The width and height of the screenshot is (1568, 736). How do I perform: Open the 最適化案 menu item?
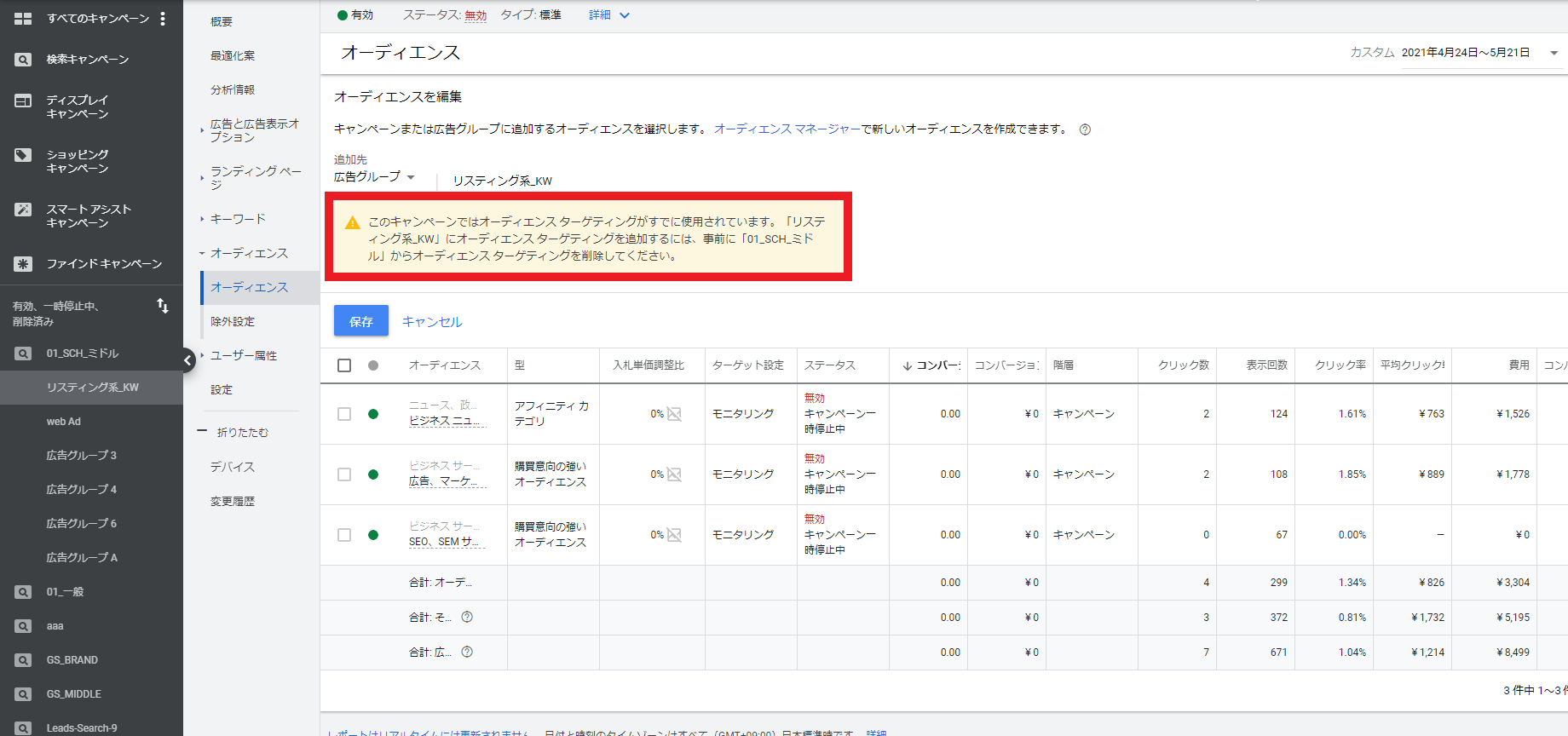[233, 55]
